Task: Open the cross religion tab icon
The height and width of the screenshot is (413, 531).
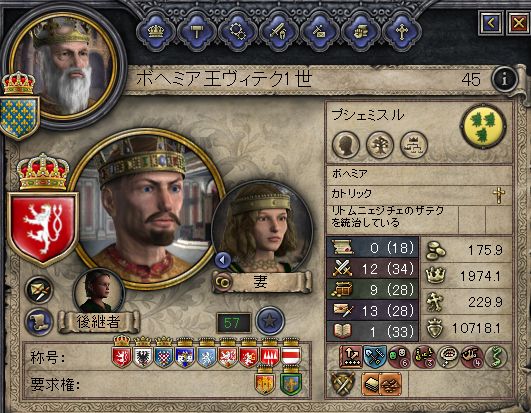Action: 402,32
